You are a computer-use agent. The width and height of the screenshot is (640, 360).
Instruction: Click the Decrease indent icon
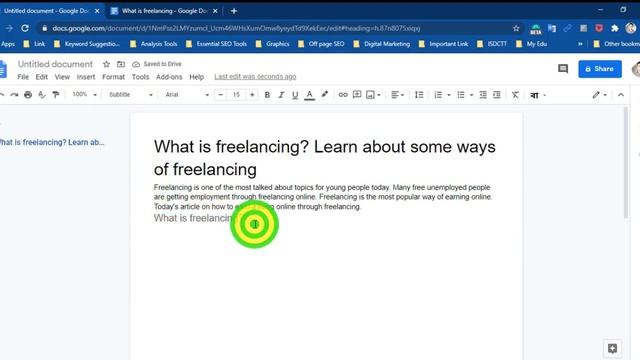[x=483, y=95]
